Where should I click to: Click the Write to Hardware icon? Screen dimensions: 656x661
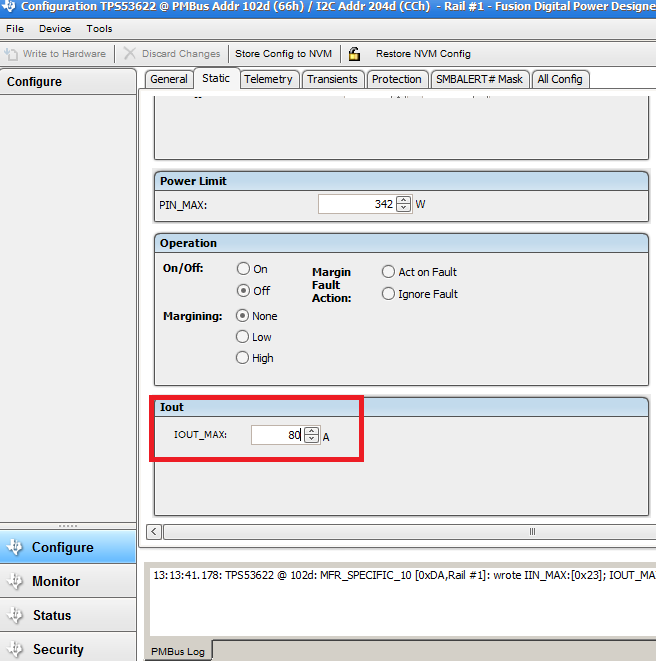click(11, 54)
